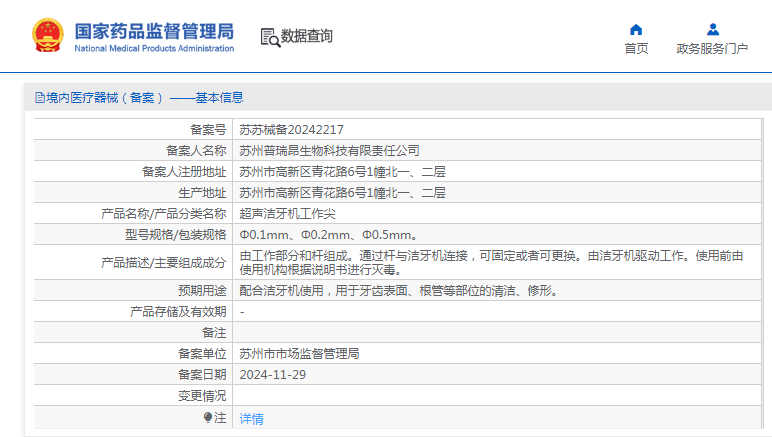This screenshot has height=437, width=772.
Task: Select record number 苏苏械备20242217
Action: click(291, 130)
